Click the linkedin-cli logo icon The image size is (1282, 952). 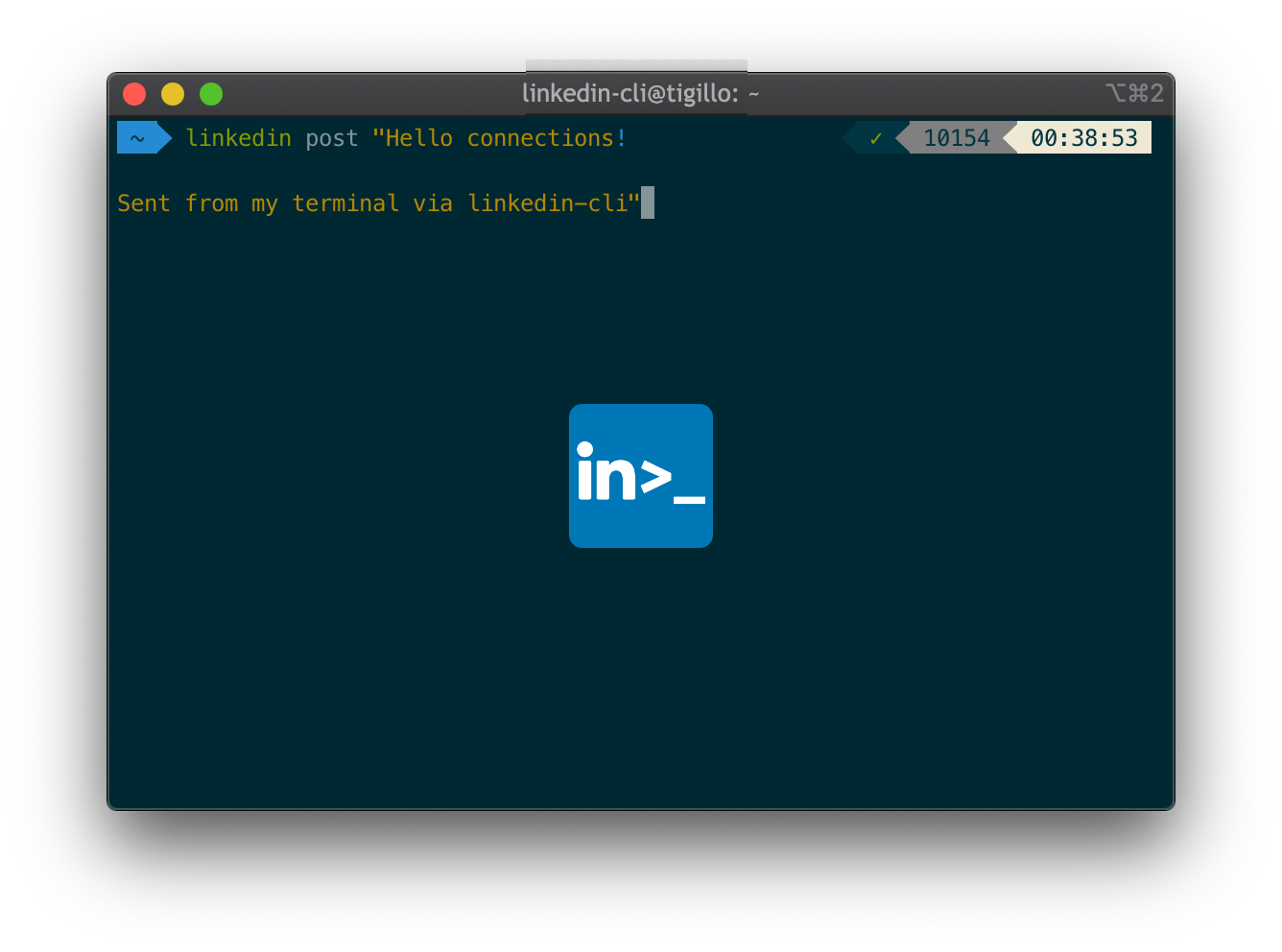click(641, 476)
